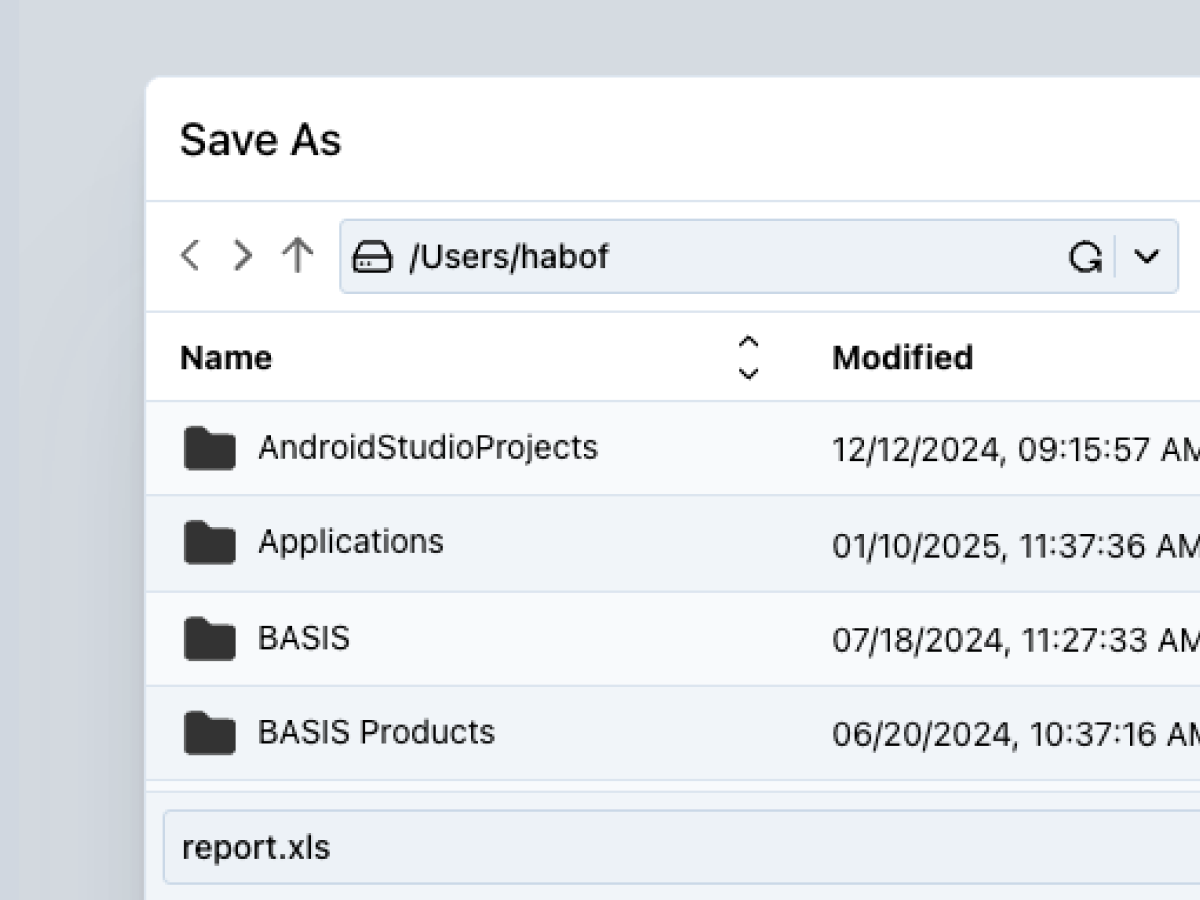Select the BASIS Products folder name
1200x900 pixels.
(376, 732)
